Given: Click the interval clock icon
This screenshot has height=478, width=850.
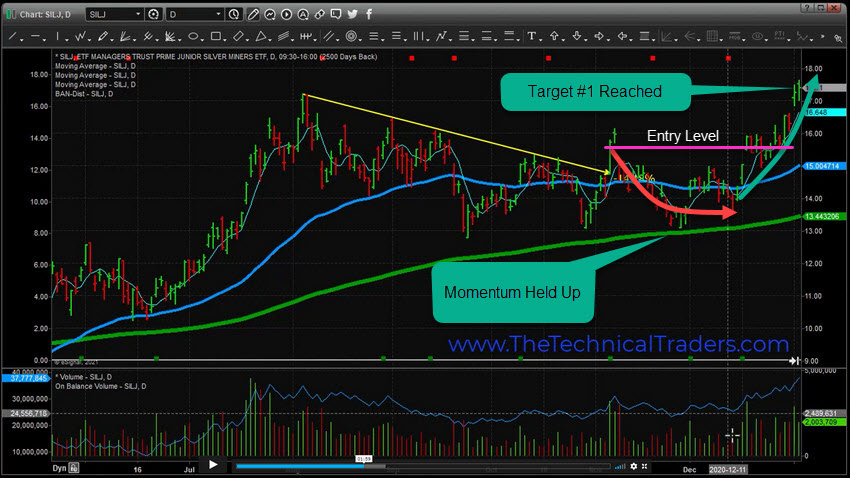Looking at the screenshot, I should 234,15.
